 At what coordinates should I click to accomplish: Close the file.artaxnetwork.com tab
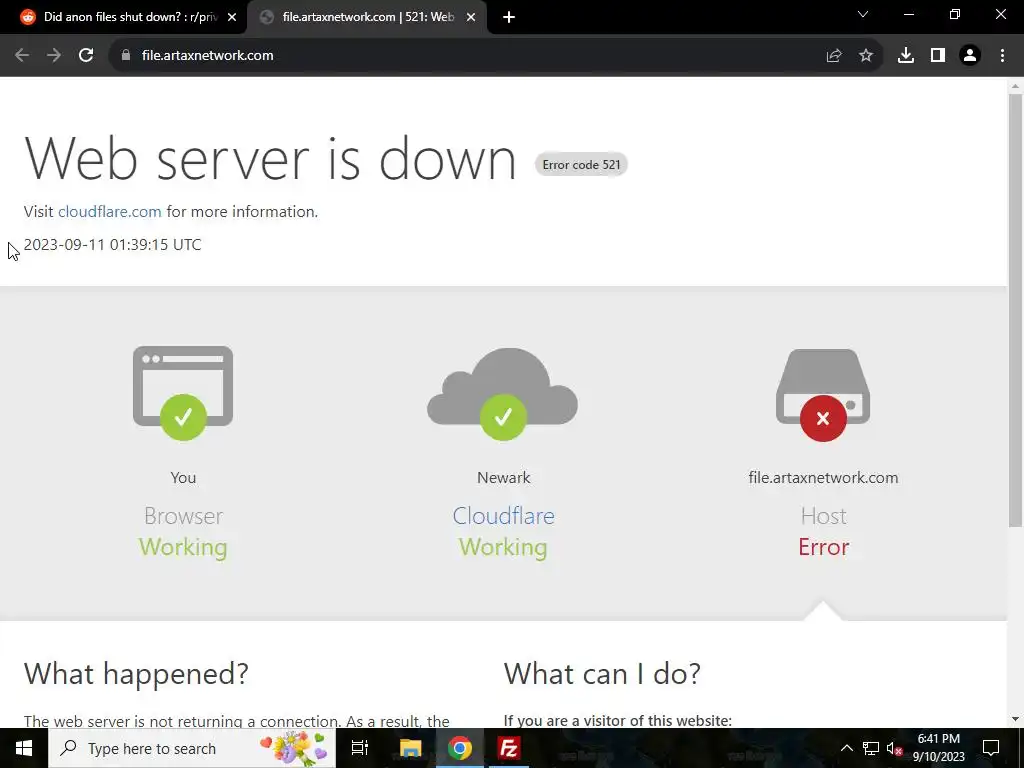click(x=471, y=18)
